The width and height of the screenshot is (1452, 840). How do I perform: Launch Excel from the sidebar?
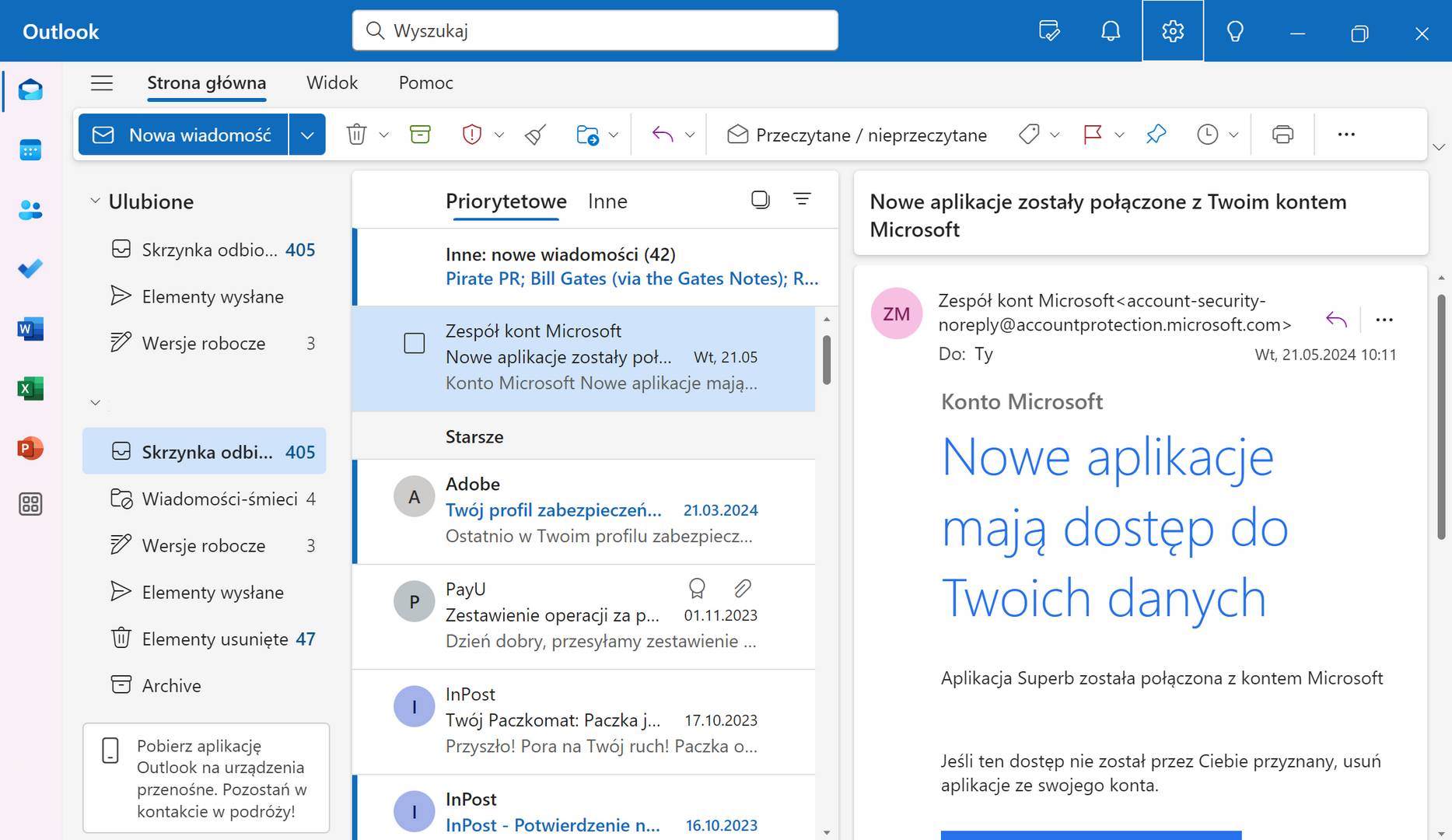point(30,388)
